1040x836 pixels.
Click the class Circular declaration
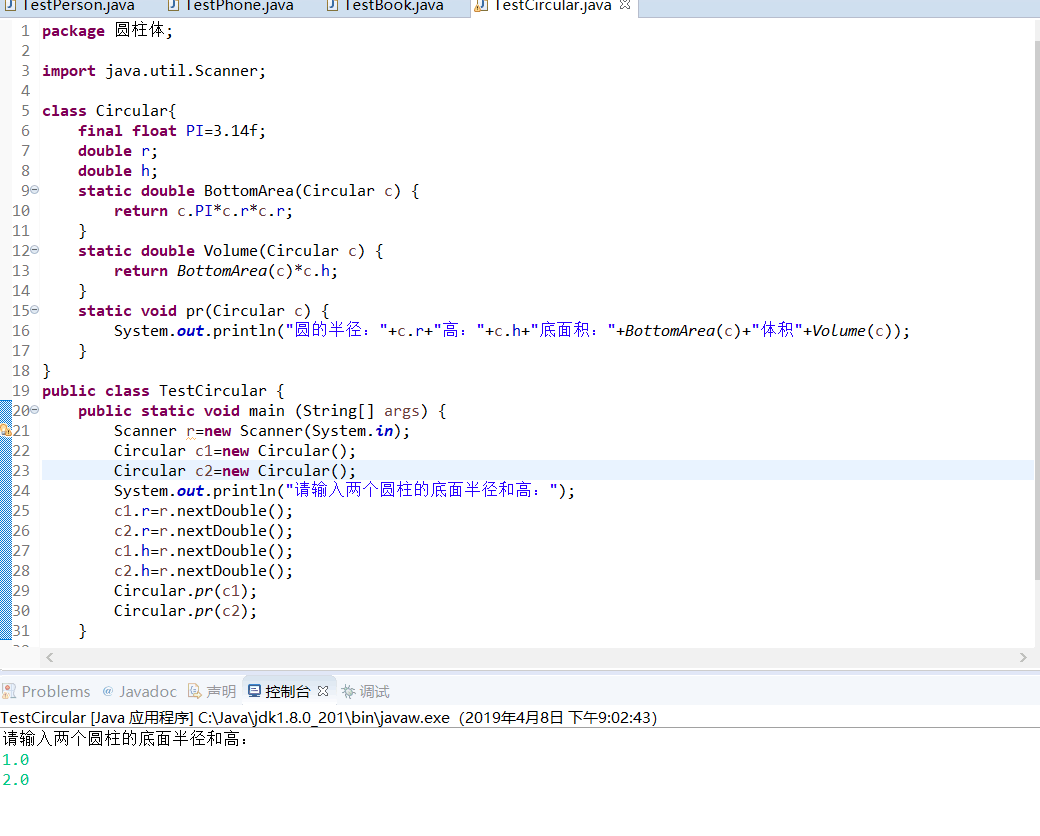[x=109, y=111]
